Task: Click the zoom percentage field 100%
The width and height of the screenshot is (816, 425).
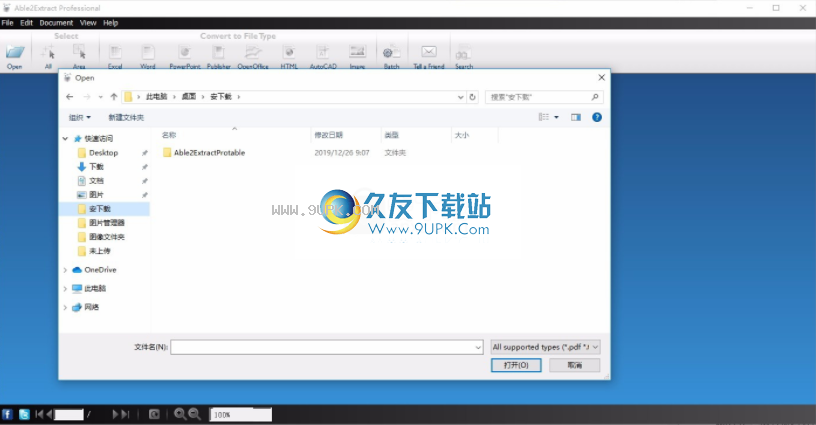Action: click(x=240, y=415)
